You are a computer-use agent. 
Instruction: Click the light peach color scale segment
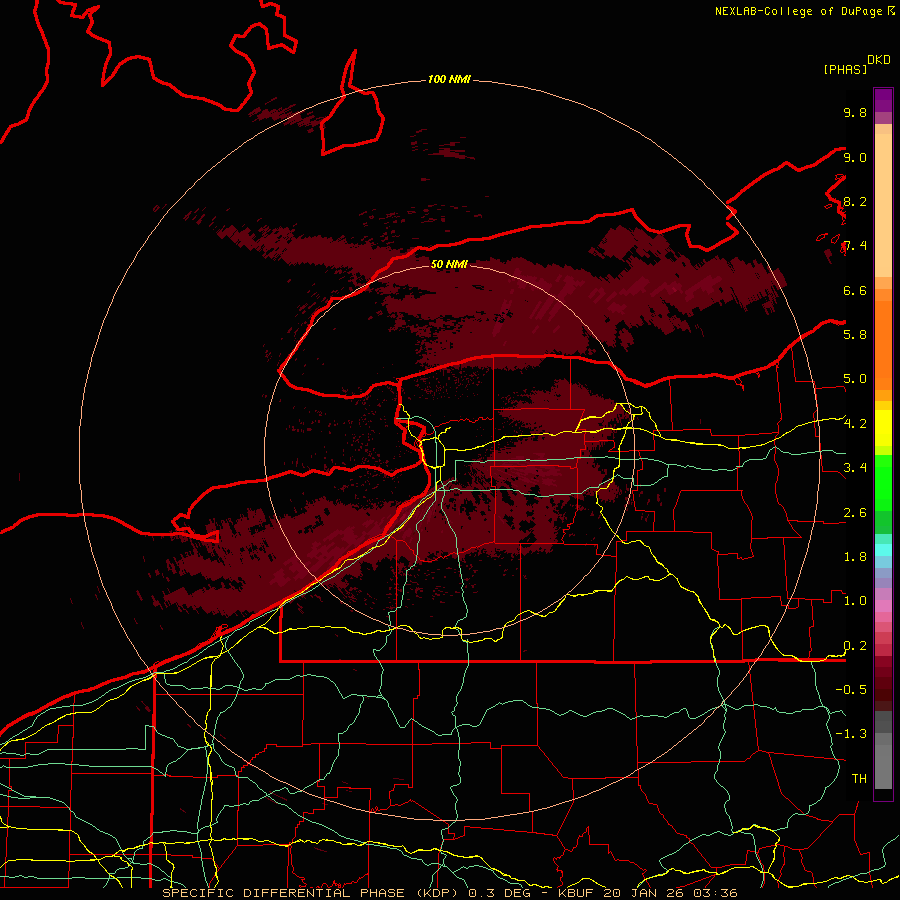(x=883, y=205)
